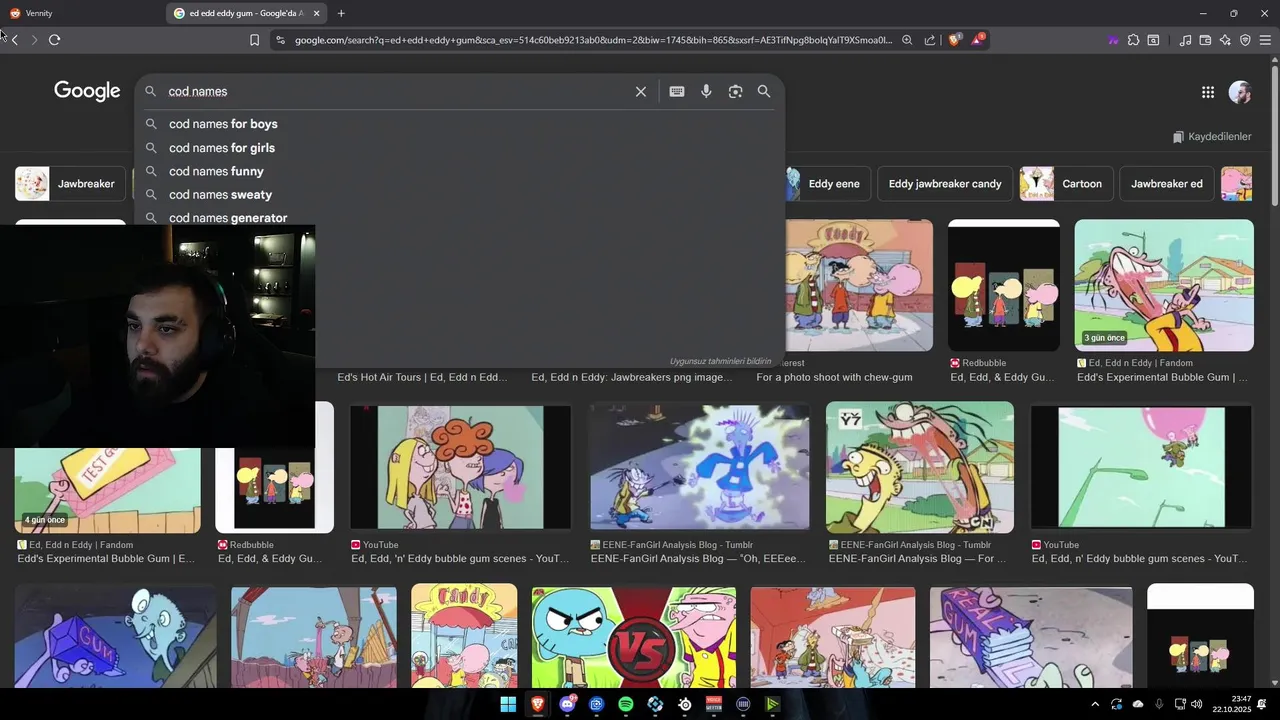
Task: Open chew-gum photo shoot image thumbnail
Action: click(860, 285)
